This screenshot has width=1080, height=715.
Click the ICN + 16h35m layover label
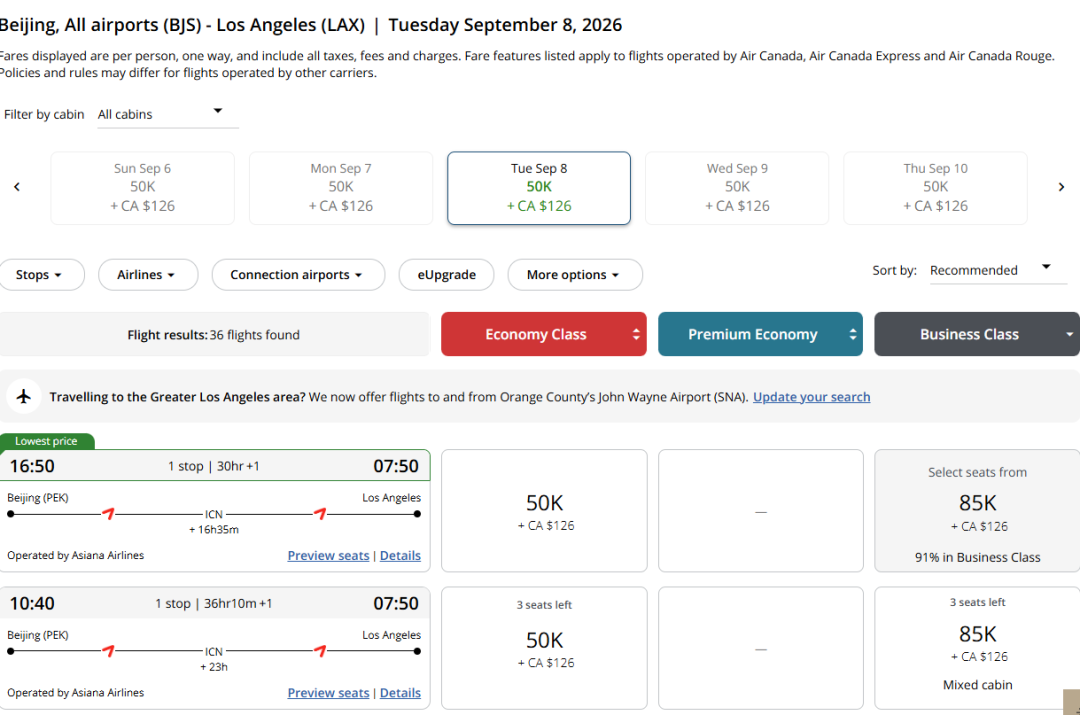click(214, 521)
